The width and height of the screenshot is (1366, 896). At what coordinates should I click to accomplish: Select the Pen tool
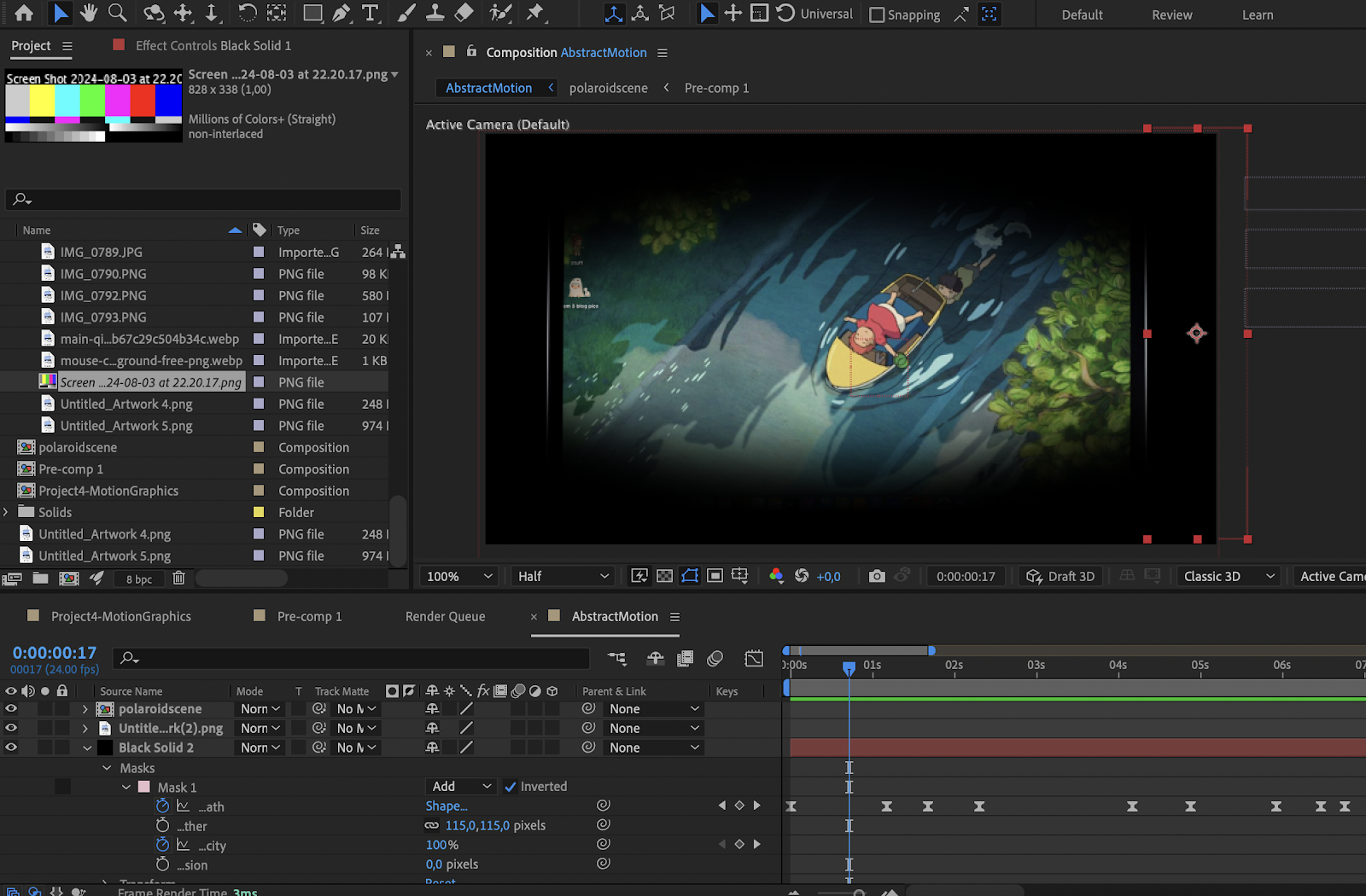(x=341, y=14)
